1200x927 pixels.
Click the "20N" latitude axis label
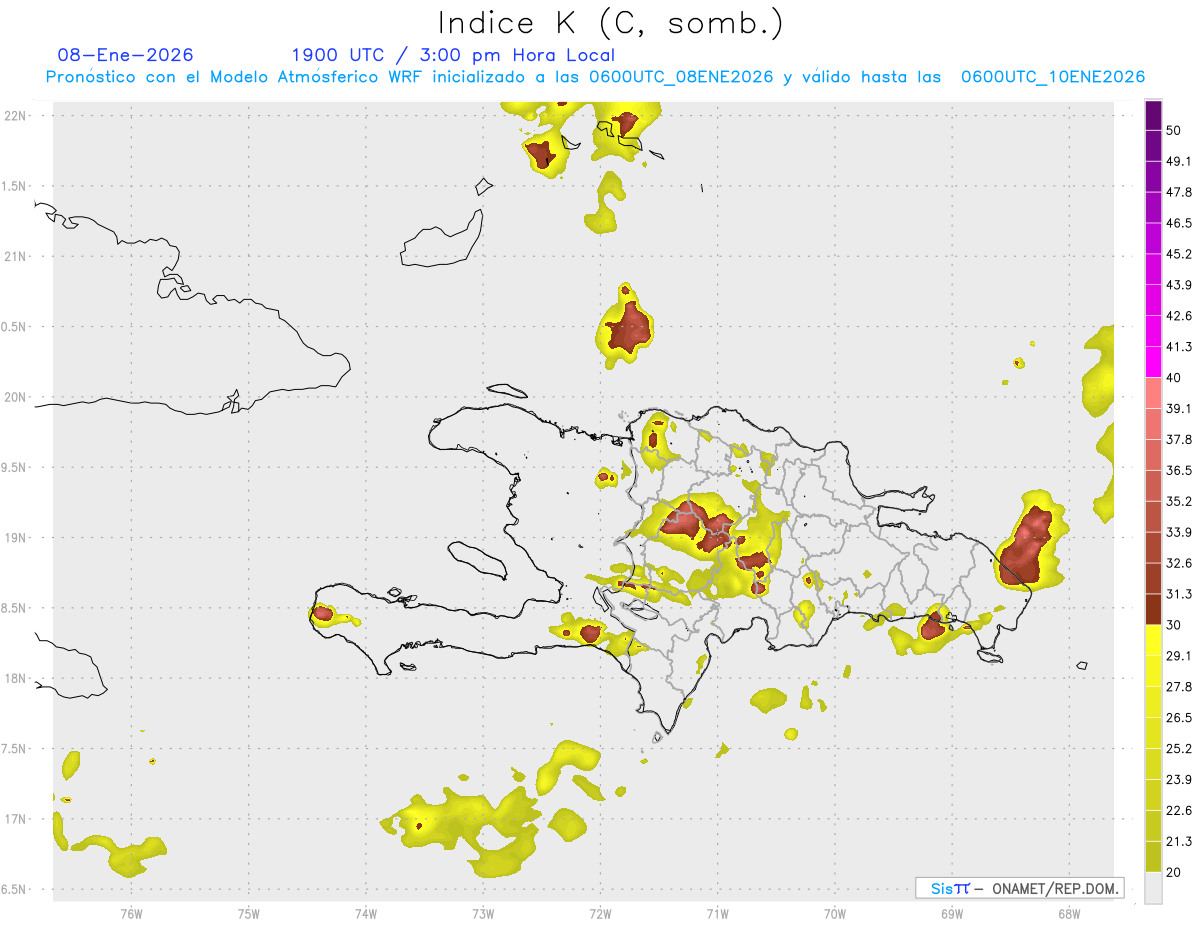(16, 397)
